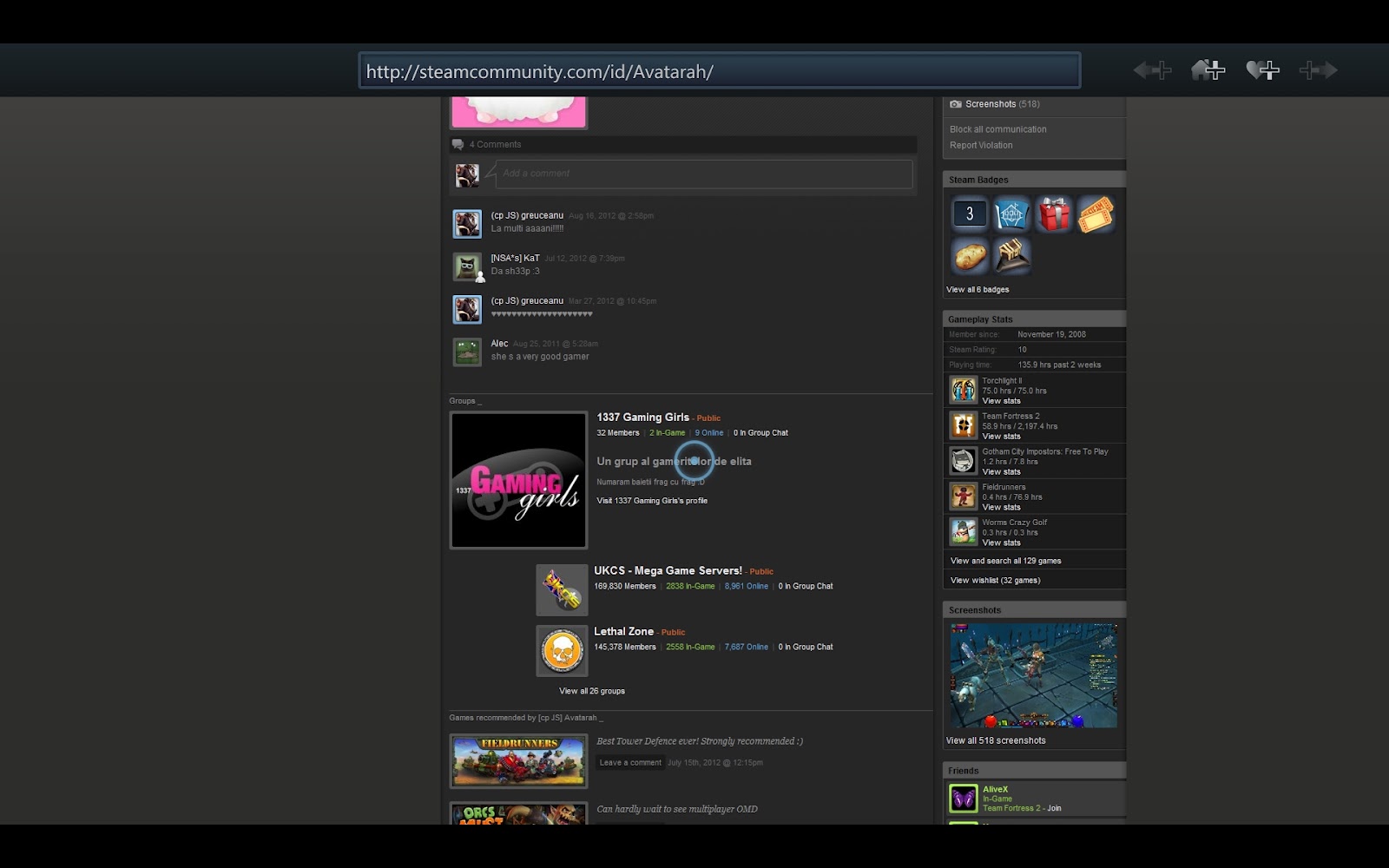The height and width of the screenshot is (868, 1389).
Task: Click Torchlight II game icon
Action: coord(963,391)
